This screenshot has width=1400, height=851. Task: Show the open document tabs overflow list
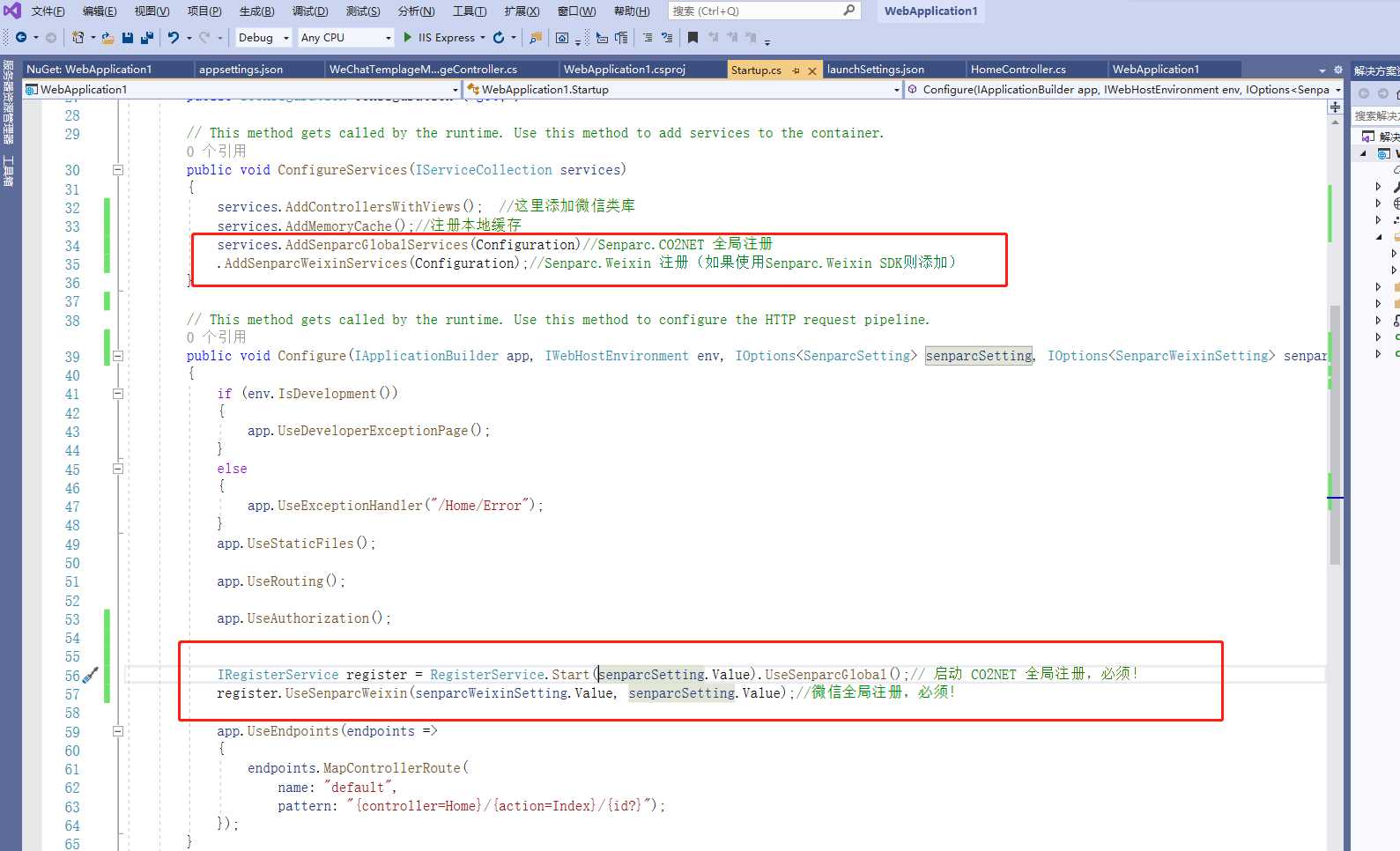click(x=1322, y=70)
